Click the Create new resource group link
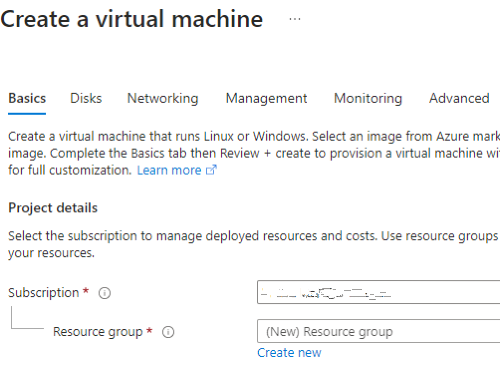 coord(289,353)
